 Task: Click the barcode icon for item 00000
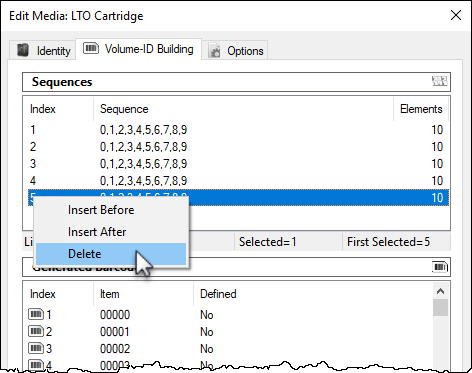[x=36, y=314]
